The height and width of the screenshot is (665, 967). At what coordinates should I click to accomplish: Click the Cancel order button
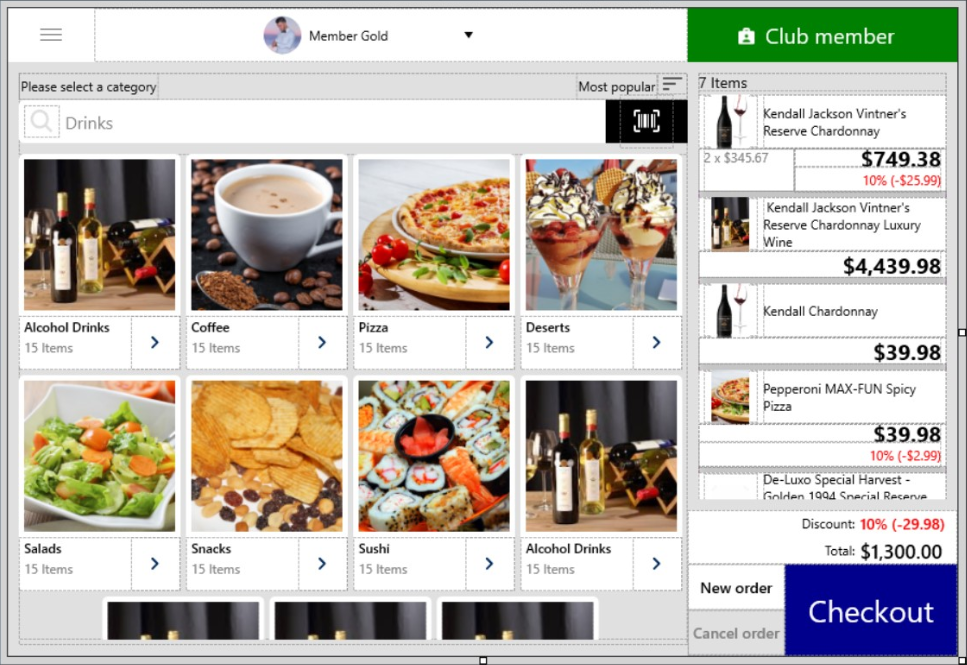point(736,633)
